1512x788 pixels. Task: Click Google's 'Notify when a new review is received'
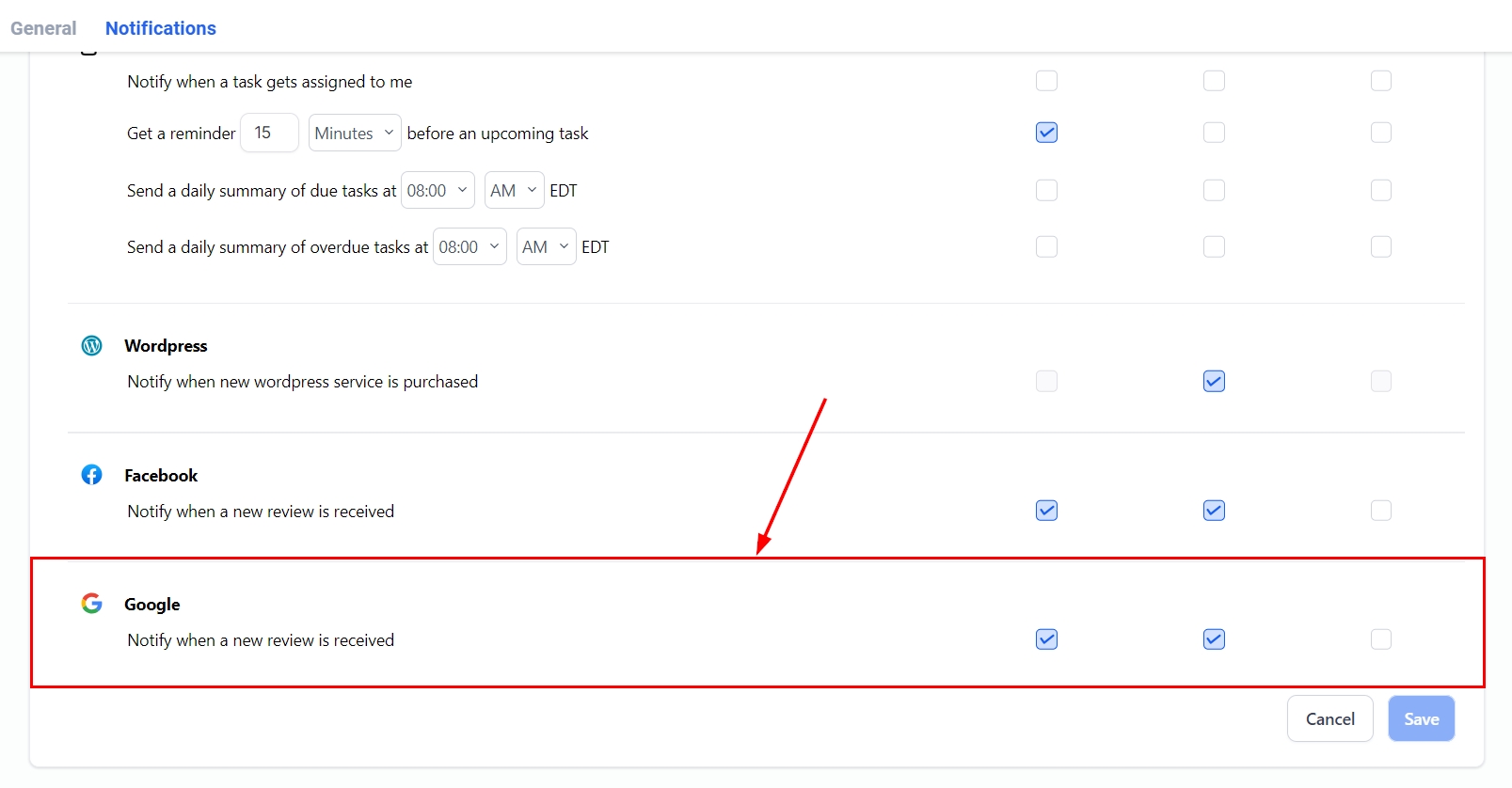click(261, 640)
